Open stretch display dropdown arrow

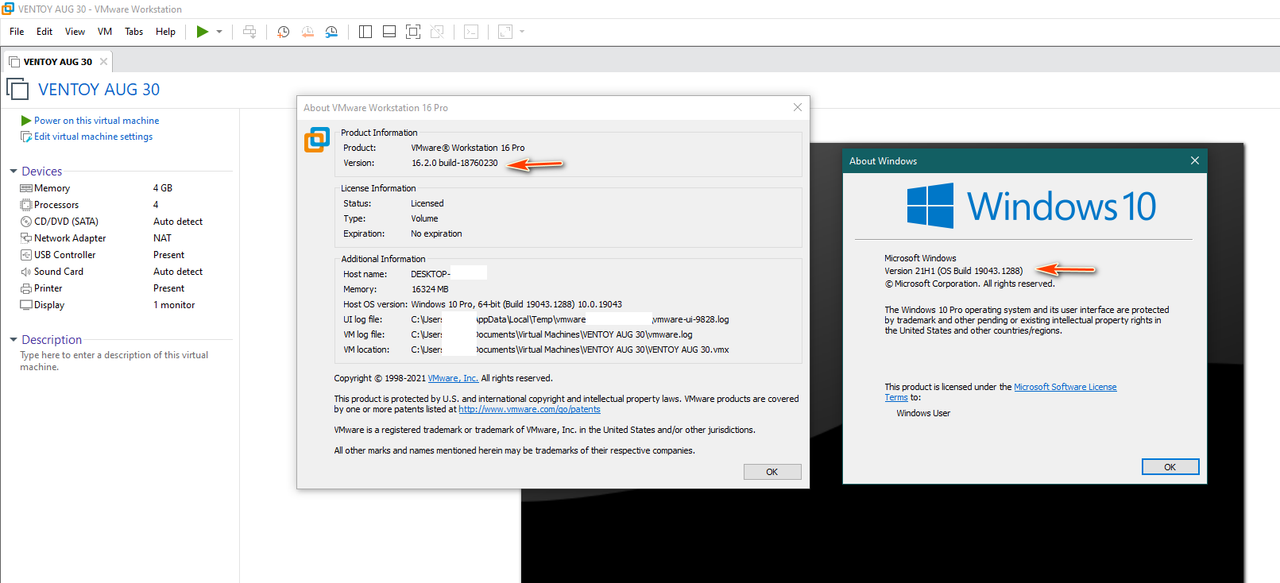click(522, 32)
